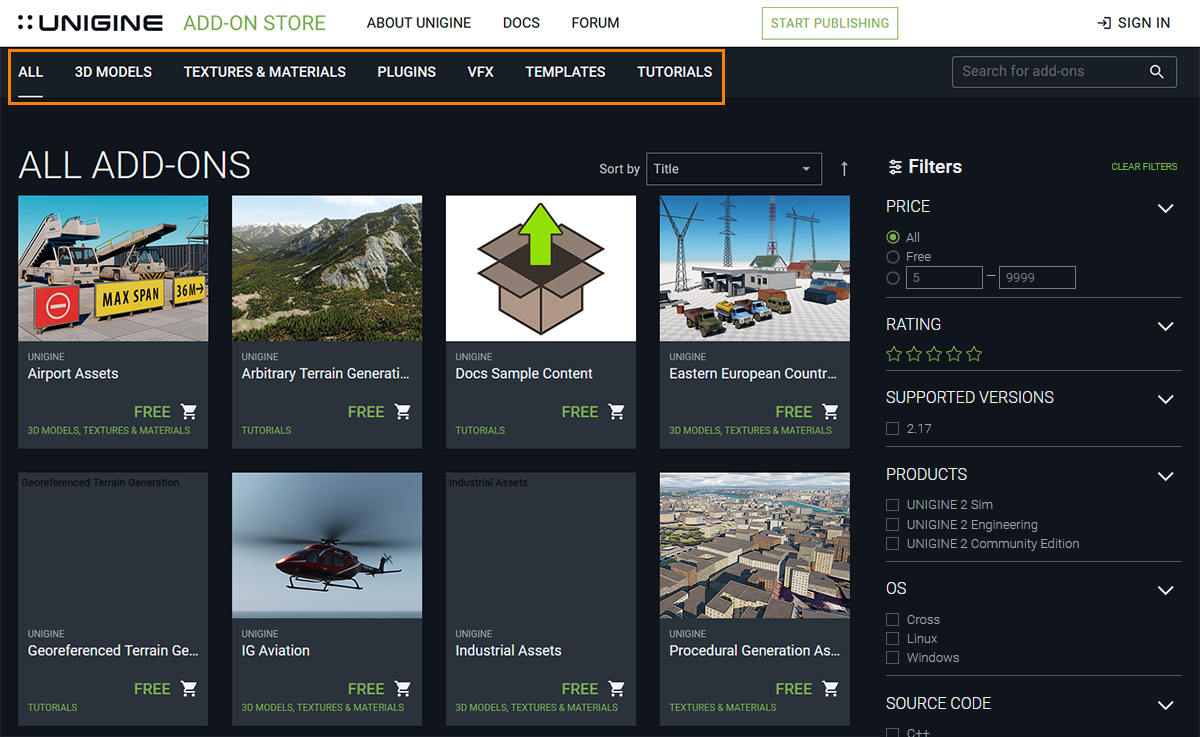Click CLEAR FILTERS link

pyautogui.click(x=1144, y=167)
